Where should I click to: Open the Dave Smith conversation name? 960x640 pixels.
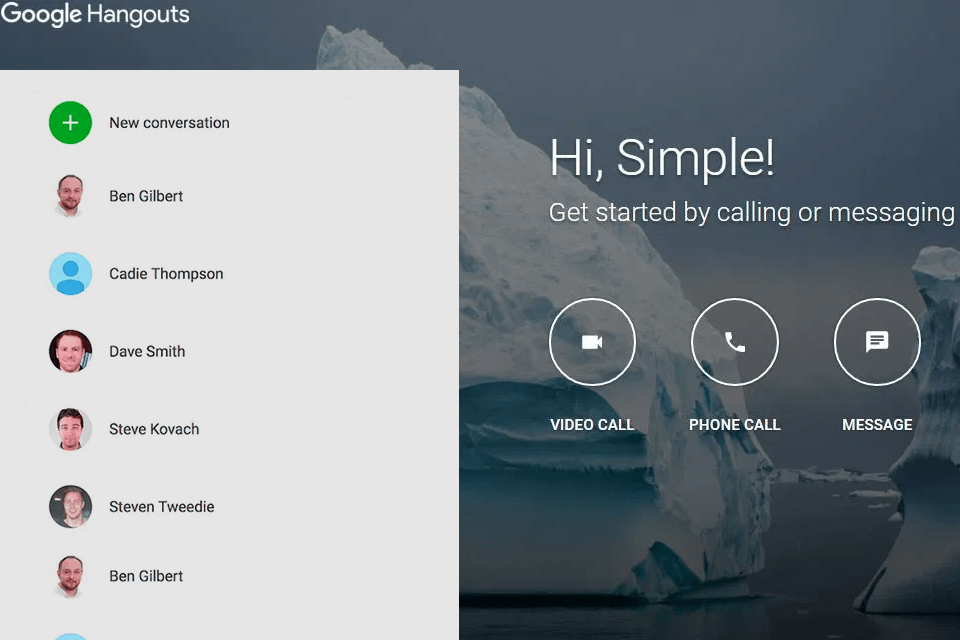point(147,352)
